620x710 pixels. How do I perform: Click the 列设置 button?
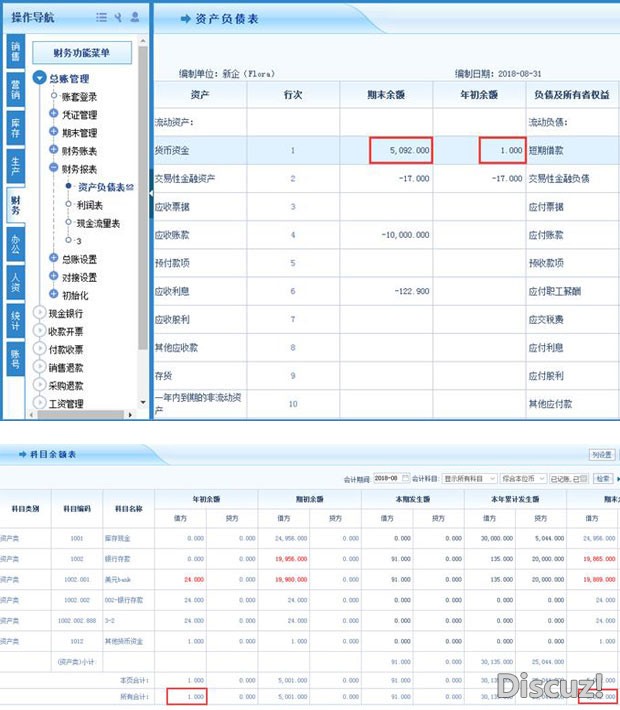pos(602,454)
